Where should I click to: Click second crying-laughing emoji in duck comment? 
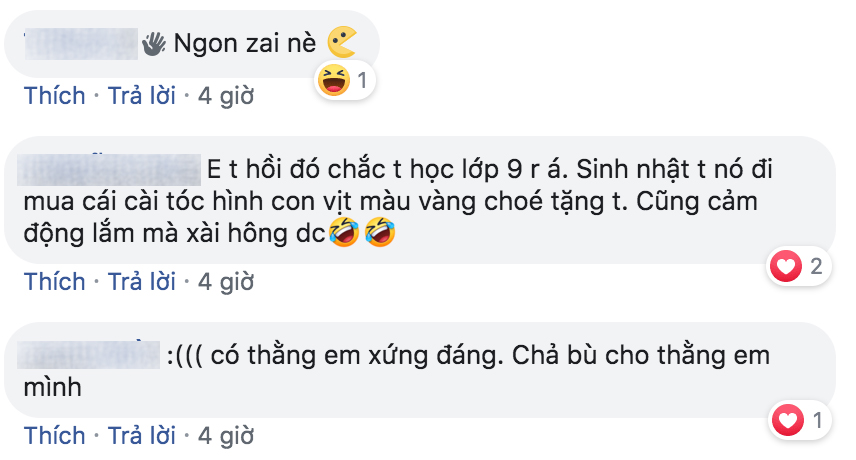click(380, 231)
